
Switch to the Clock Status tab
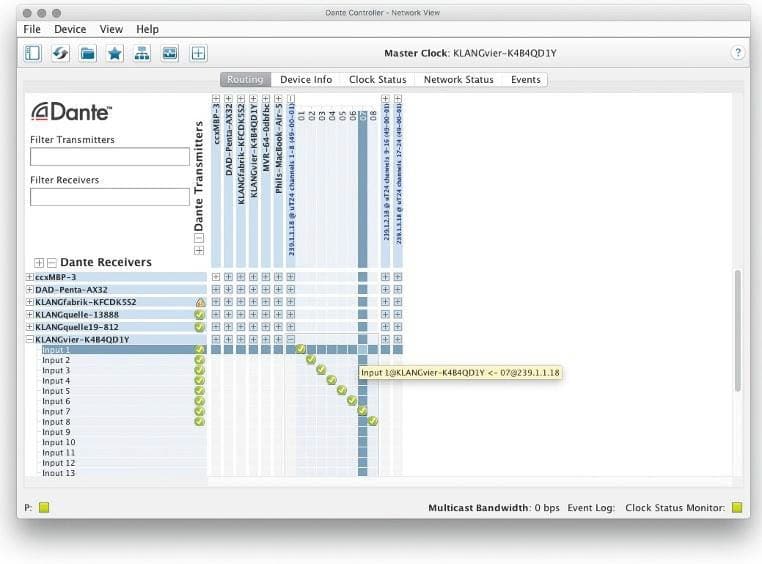pyautogui.click(x=377, y=79)
